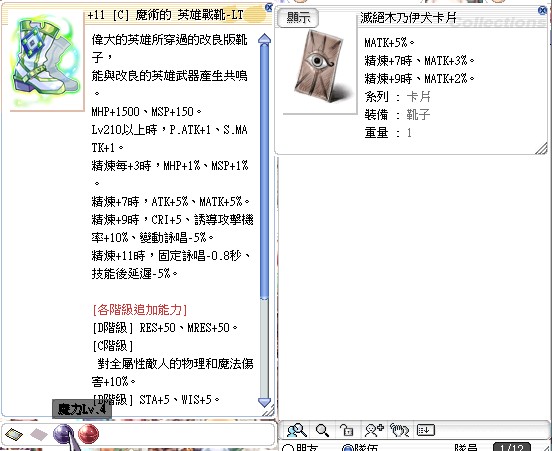The width and height of the screenshot is (552, 451).
Task: Click the scroll down arrow in description
Action: pyautogui.click(x=264, y=402)
